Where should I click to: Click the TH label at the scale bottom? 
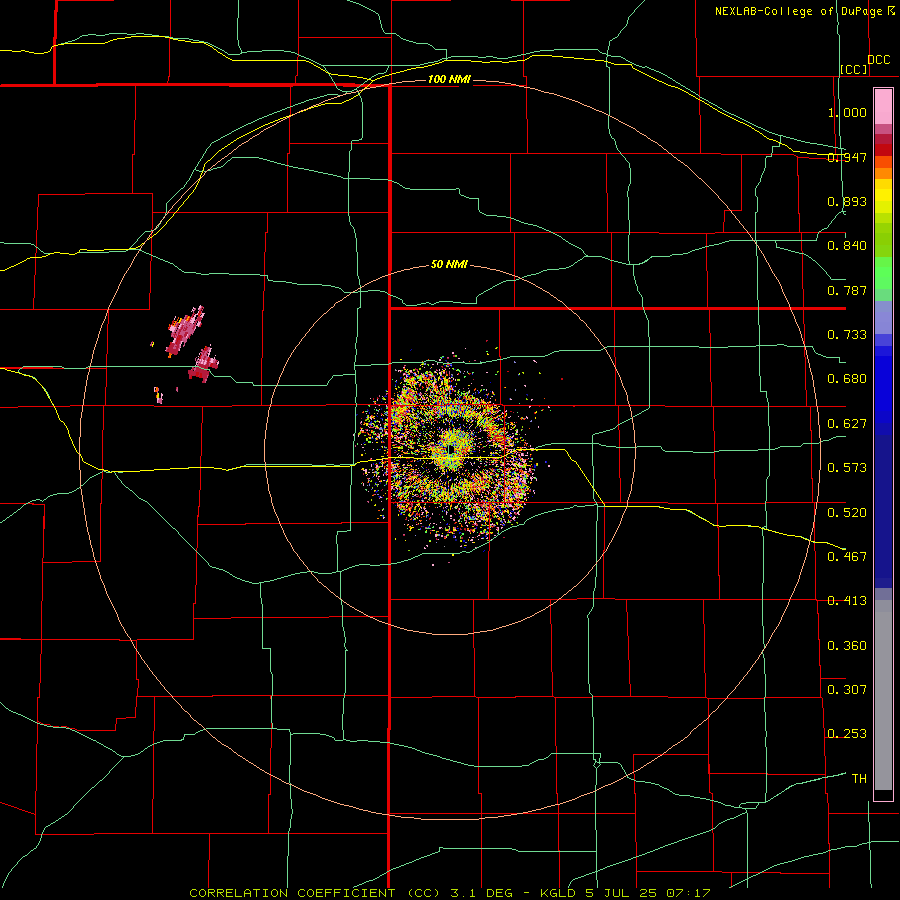(x=859, y=779)
